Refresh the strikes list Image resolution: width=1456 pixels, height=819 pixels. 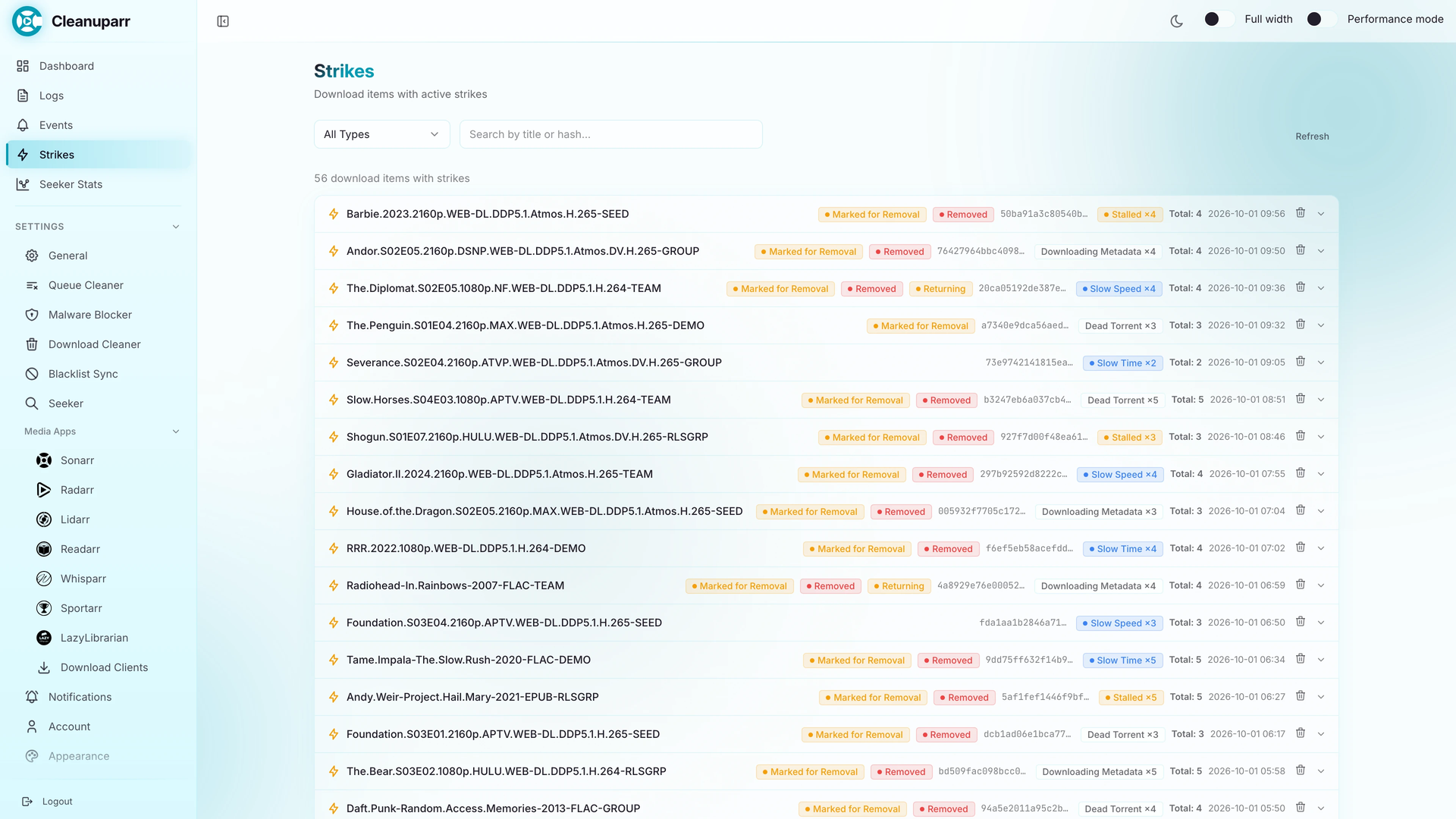pyautogui.click(x=1312, y=136)
